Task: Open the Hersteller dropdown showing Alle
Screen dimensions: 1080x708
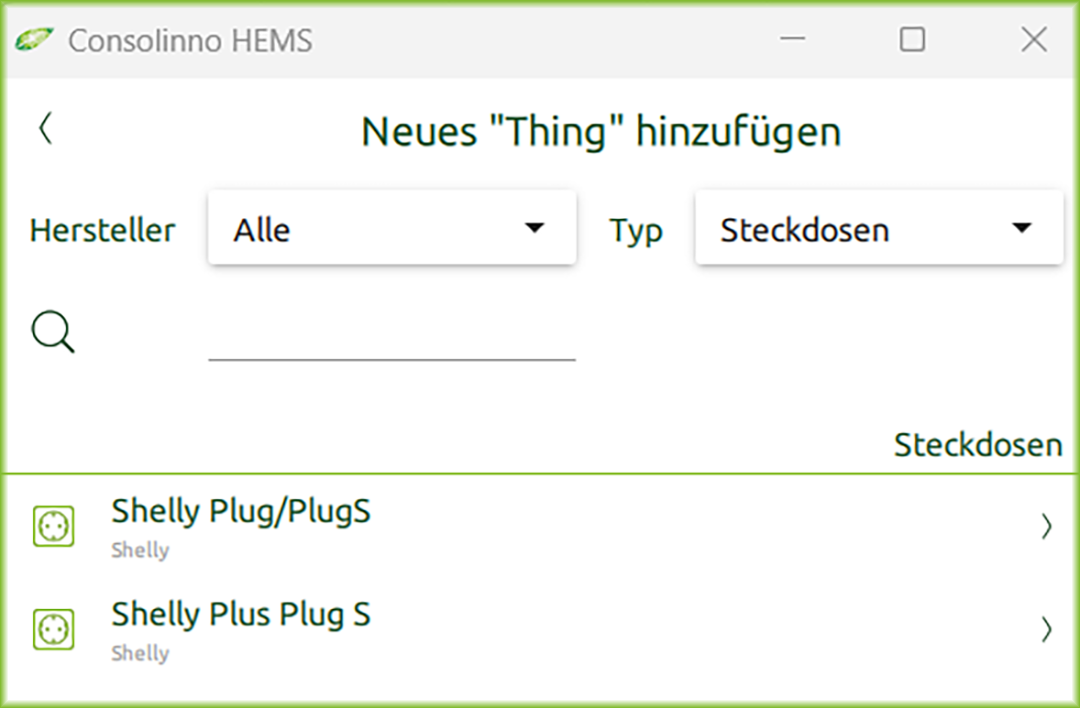Action: (391, 229)
